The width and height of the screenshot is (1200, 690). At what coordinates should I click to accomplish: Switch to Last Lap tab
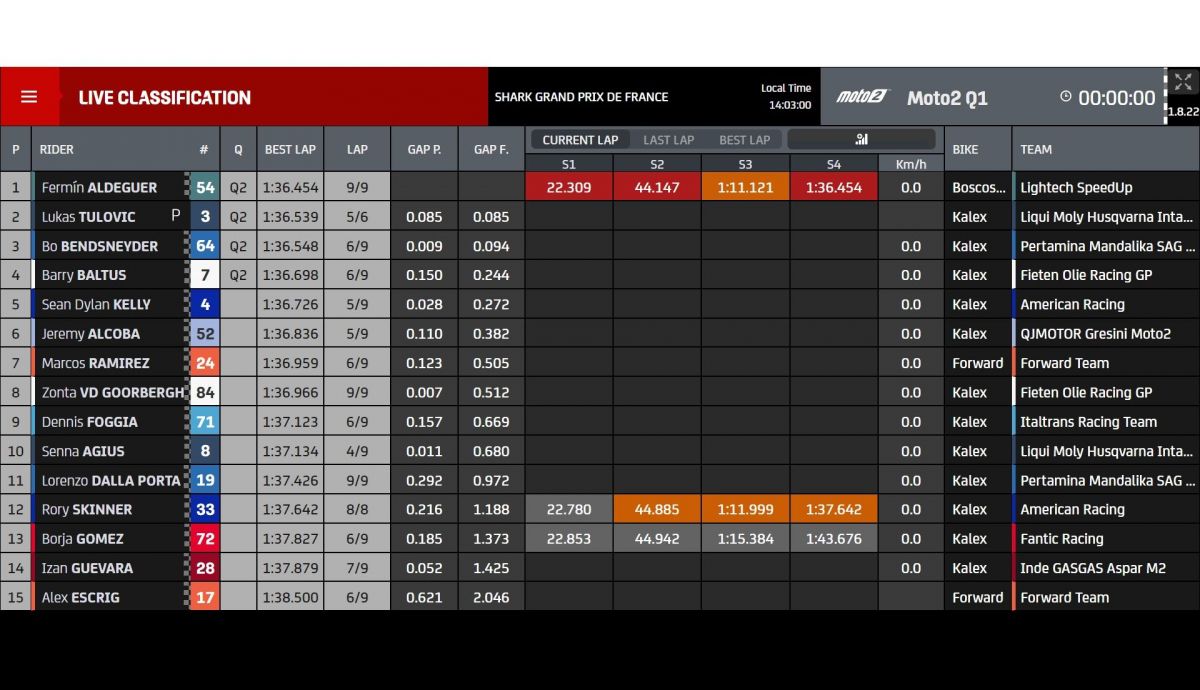pyautogui.click(x=669, y=140)
